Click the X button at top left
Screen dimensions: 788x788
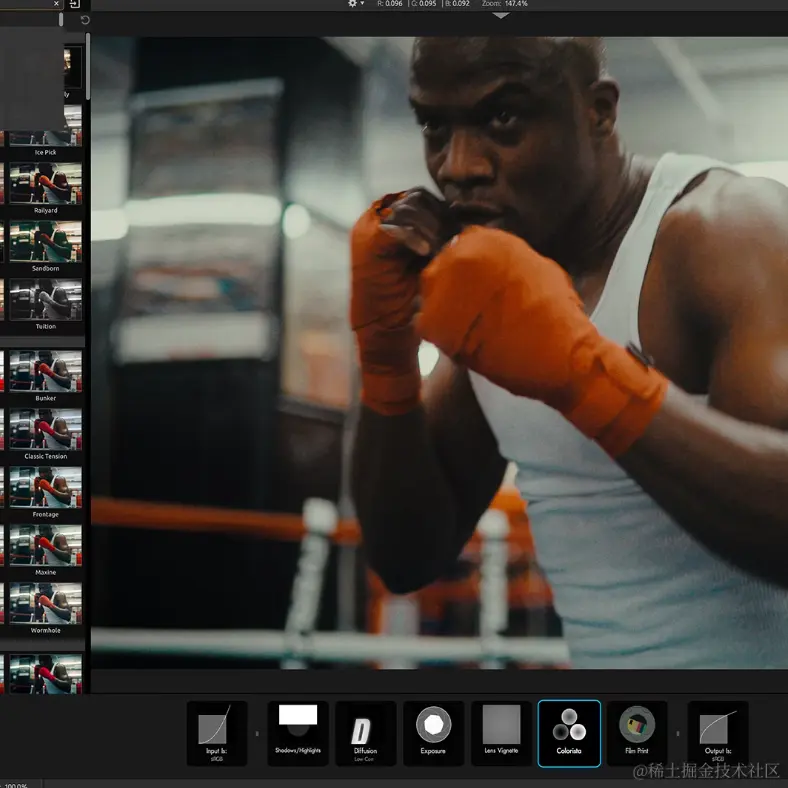[56, 4]
